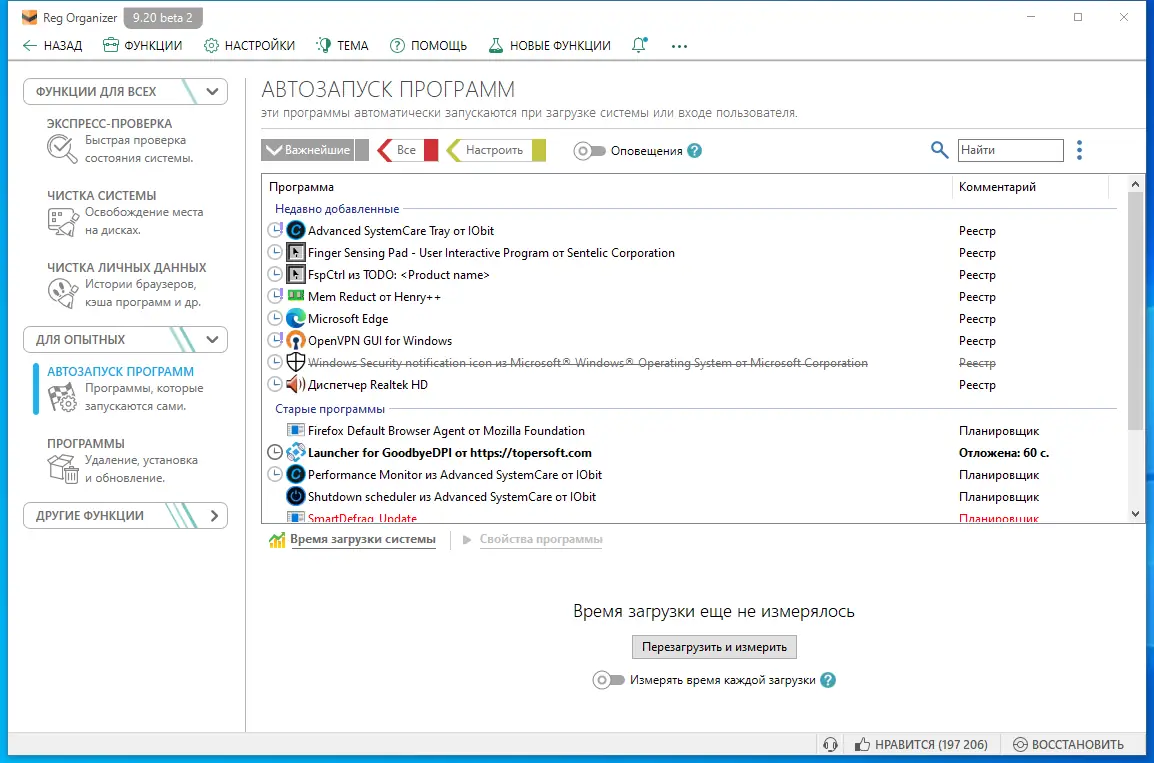The width and height of the screenshot is (1154, 763).
Task: Click the Microsoft Edge app icon in list
Action: click(295, 319)
